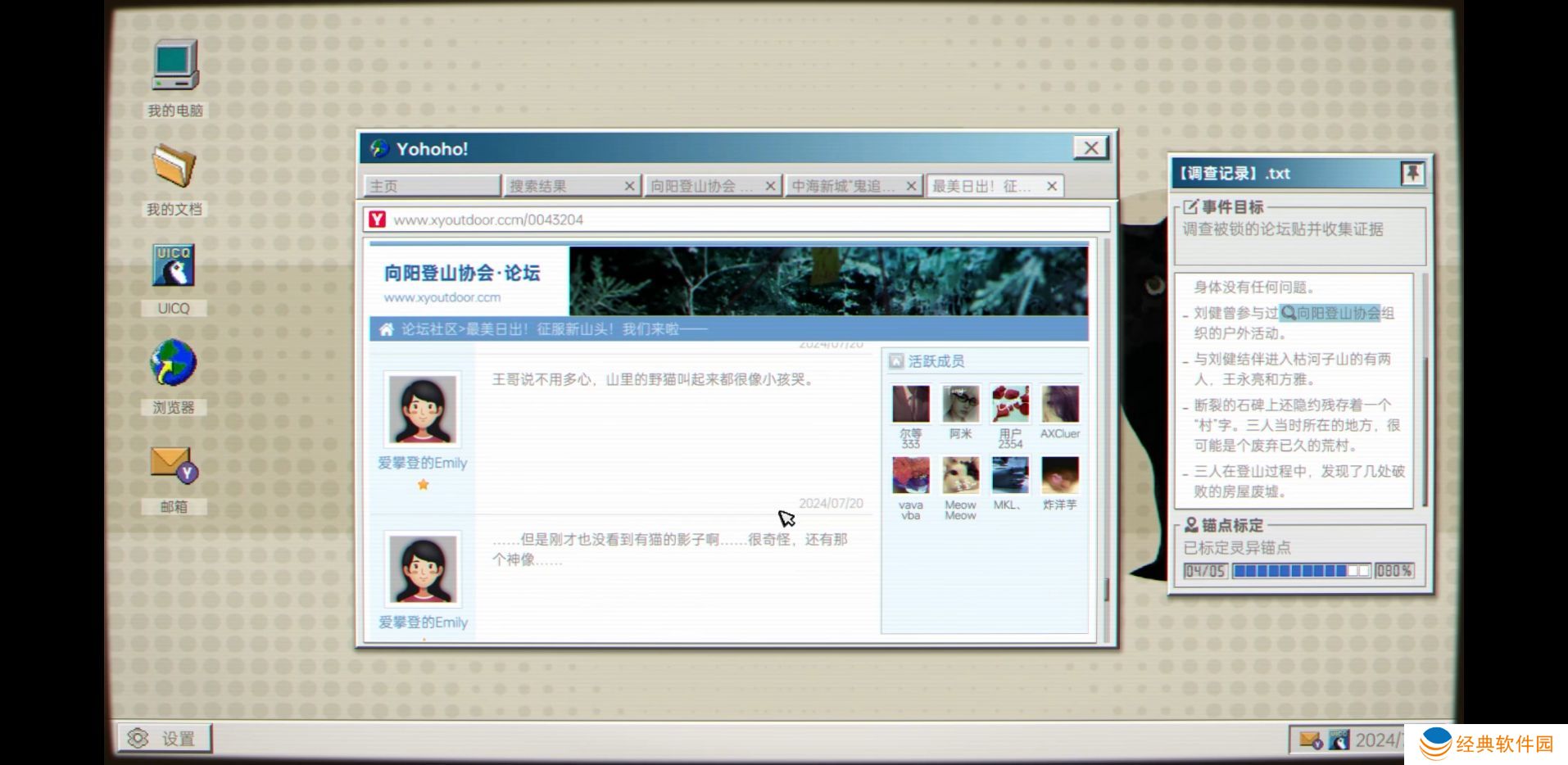Click the gold star under the first 爱攀登的Emily
The image size is (1568, 765).
(423, 485)
